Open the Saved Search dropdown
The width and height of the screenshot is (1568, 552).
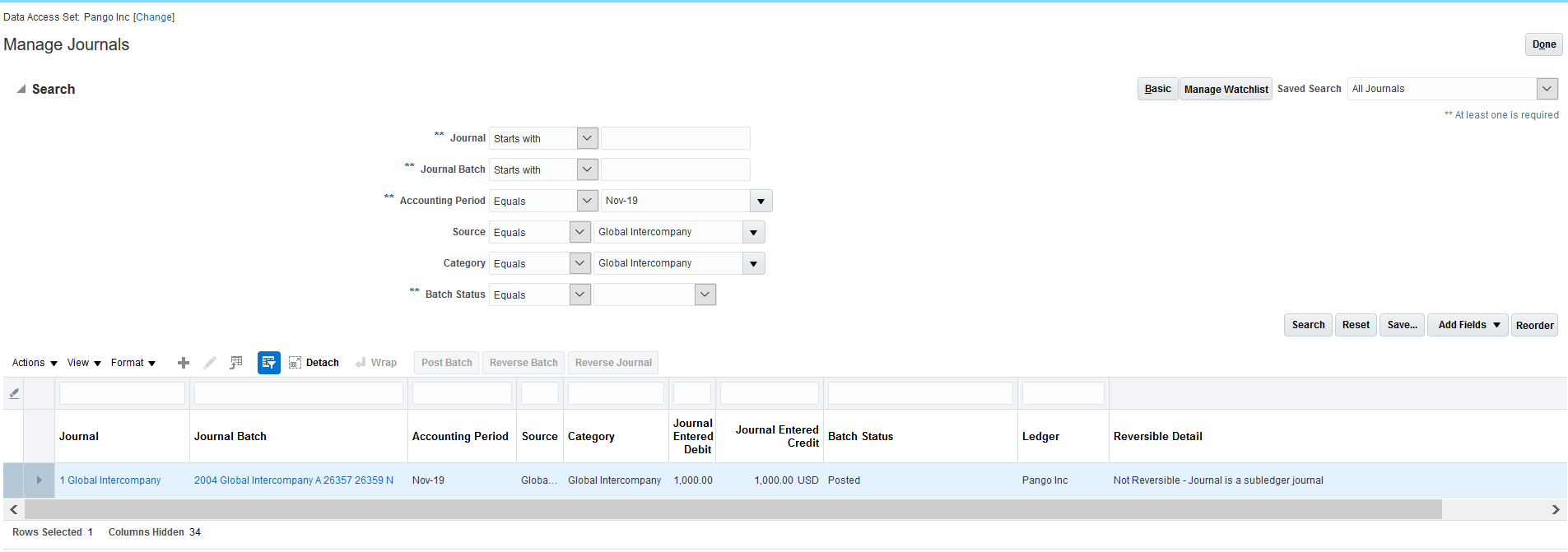[1547, 89]
